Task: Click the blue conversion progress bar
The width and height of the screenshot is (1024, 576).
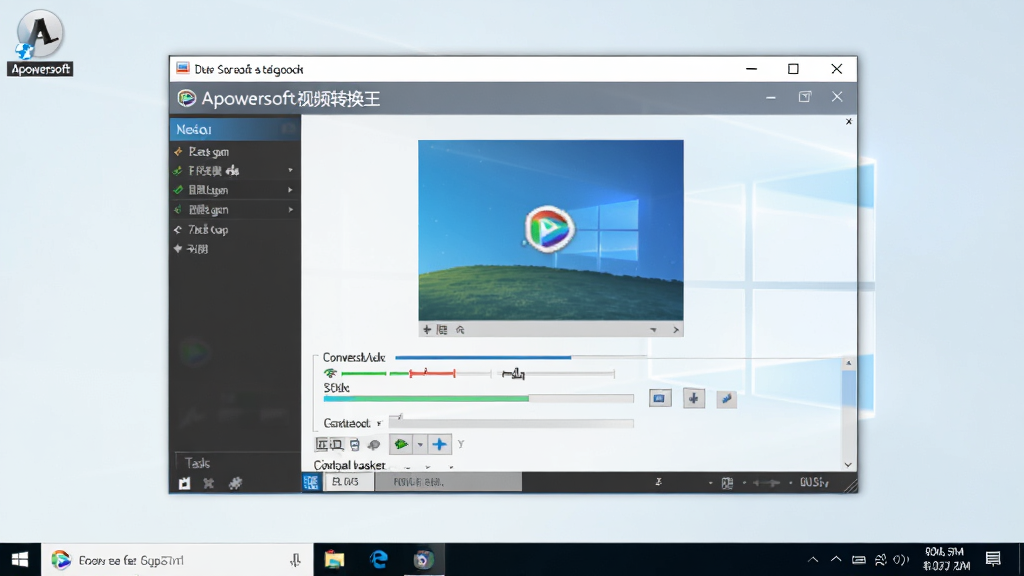Action: tap(483, 357)
